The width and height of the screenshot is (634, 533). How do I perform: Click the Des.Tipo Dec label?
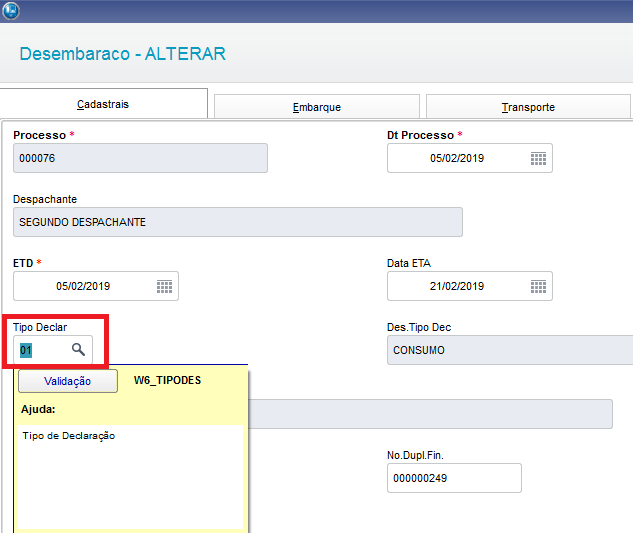pos(419,327)
